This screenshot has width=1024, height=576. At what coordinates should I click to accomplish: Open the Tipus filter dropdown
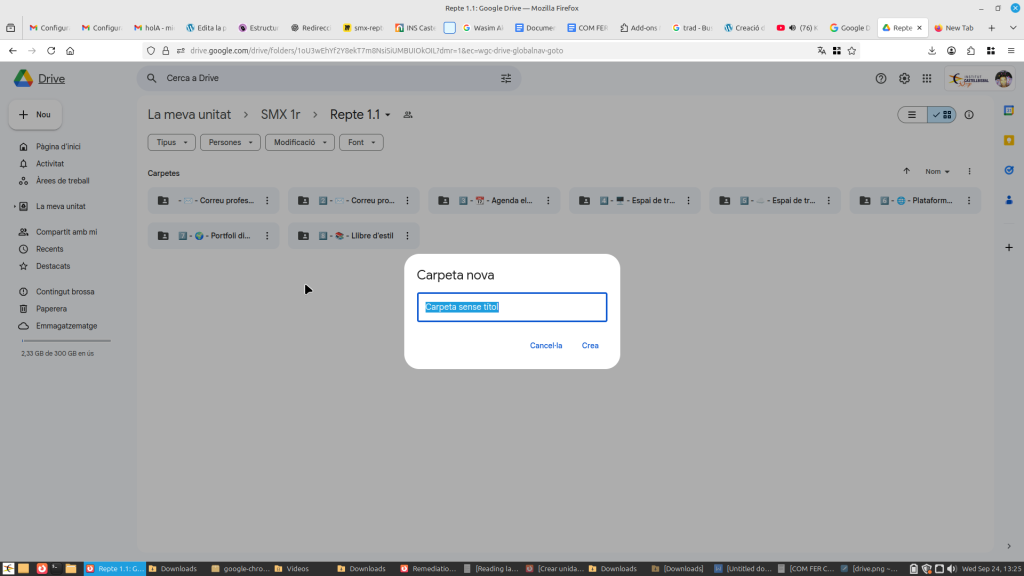pos(171,143)
